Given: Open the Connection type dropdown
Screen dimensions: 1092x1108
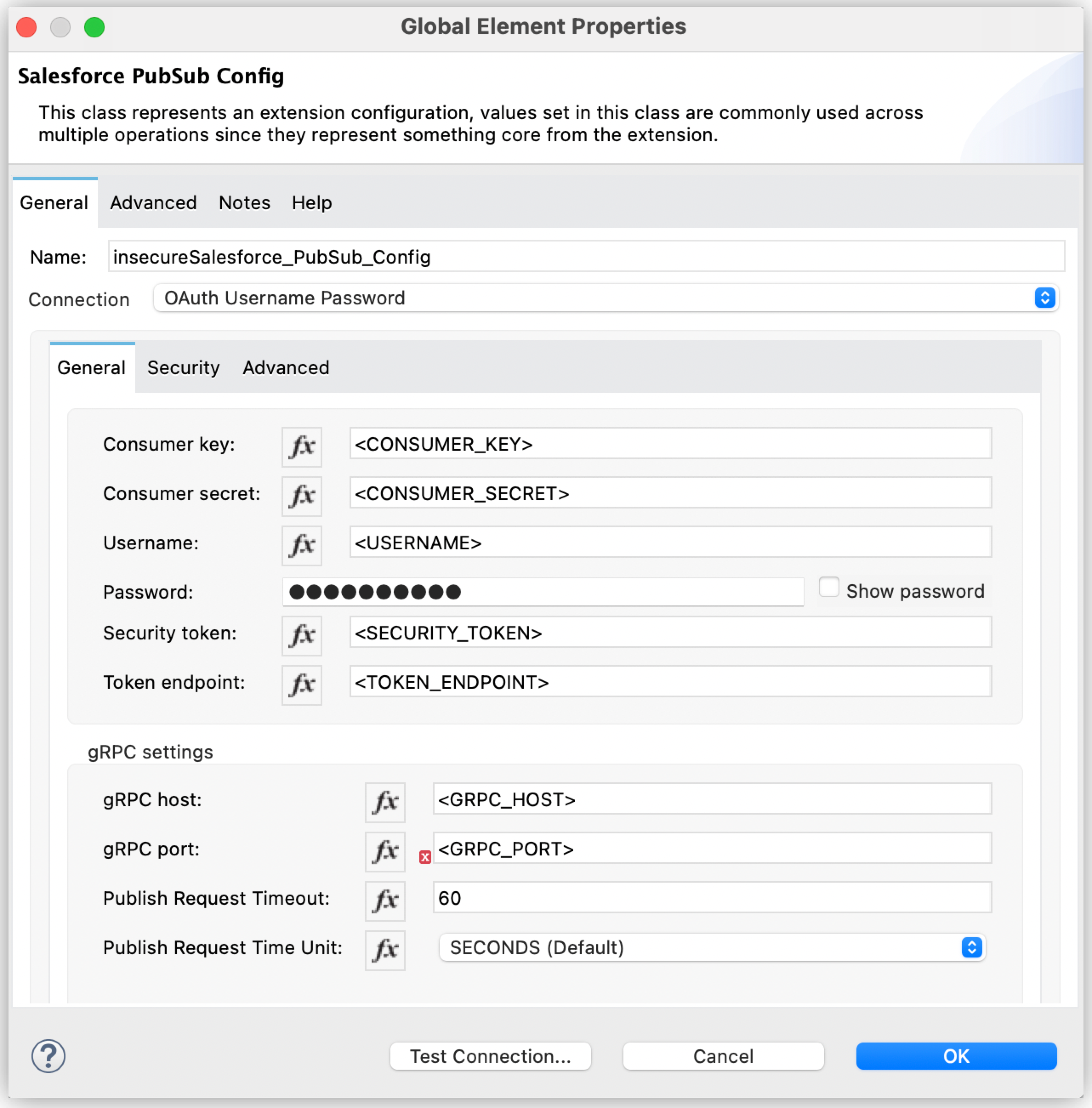Looking at the screenshot, I should [1044, 298].
